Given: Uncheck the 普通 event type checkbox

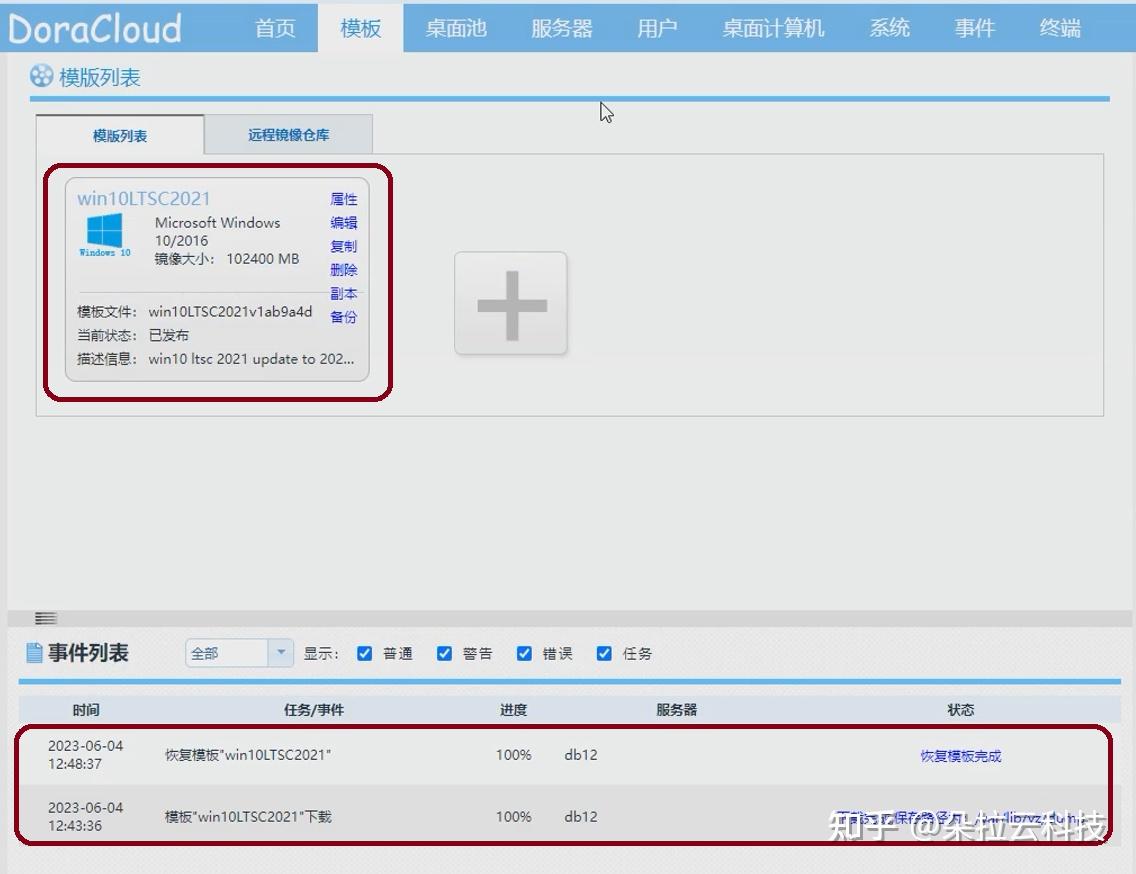Looking at the screenshot, I should (x=364, y=653).
